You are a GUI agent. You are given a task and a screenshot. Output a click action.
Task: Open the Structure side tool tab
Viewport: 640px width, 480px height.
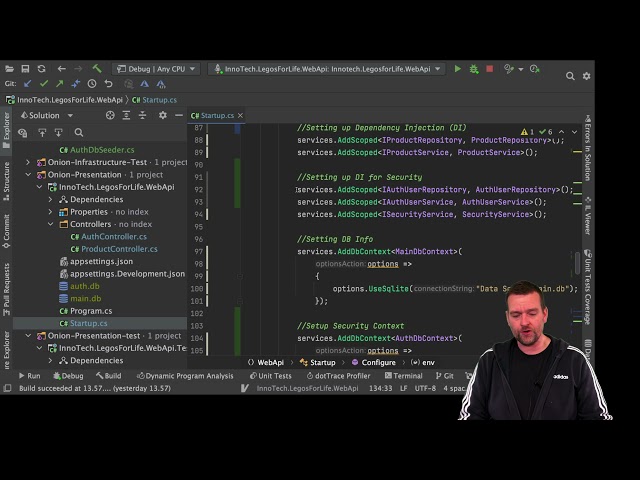7,181
